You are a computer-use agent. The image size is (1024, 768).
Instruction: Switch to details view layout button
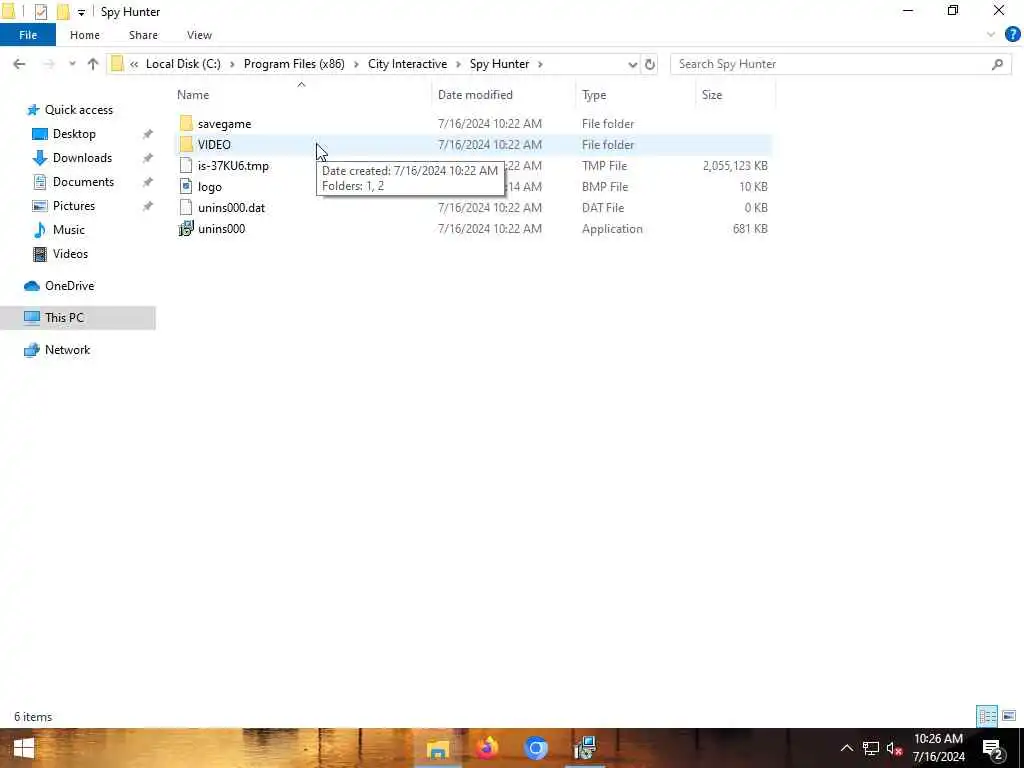(986, 716)
